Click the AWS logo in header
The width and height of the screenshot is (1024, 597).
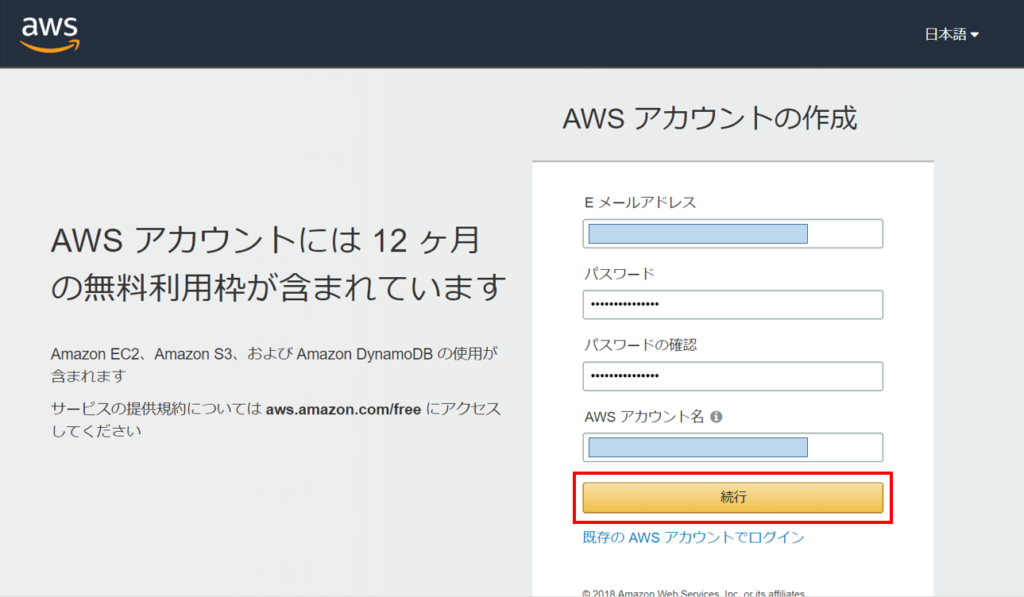(x=50, y=33)
